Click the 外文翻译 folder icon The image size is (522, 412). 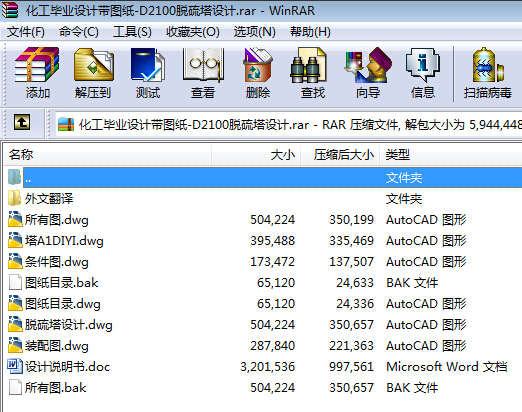[x=14, y=198]
